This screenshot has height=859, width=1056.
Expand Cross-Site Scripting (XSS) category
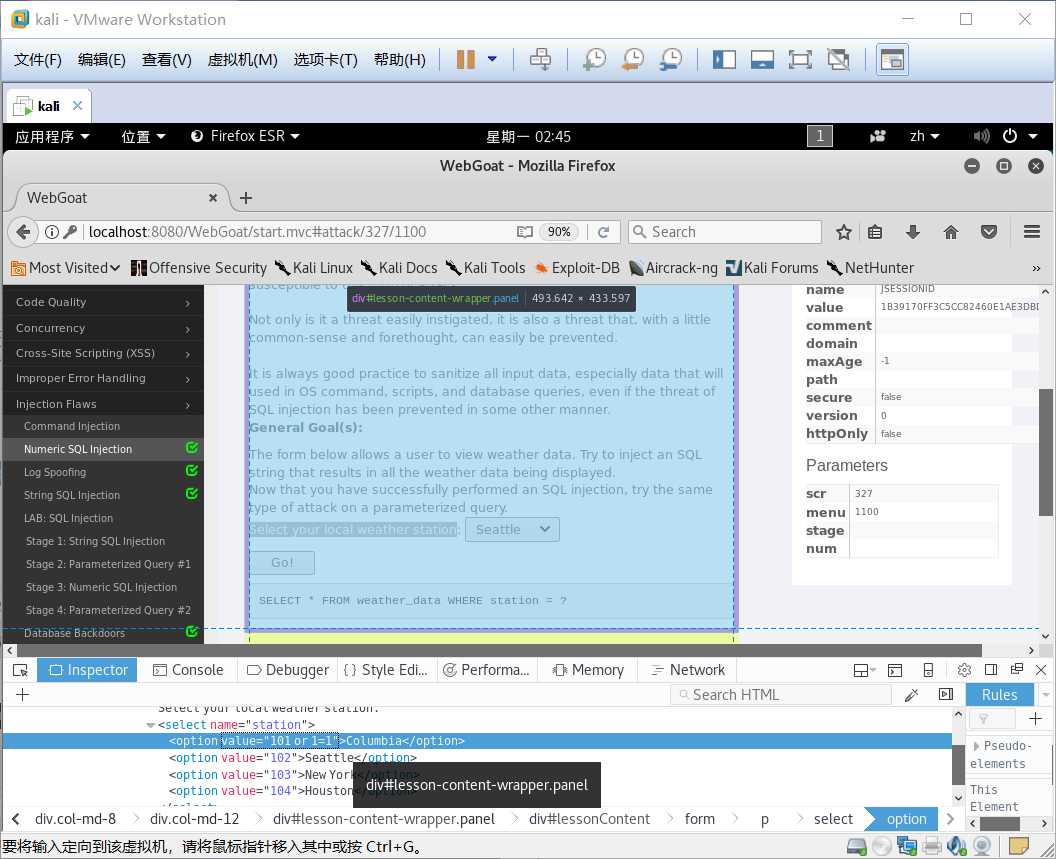point(103,353)
